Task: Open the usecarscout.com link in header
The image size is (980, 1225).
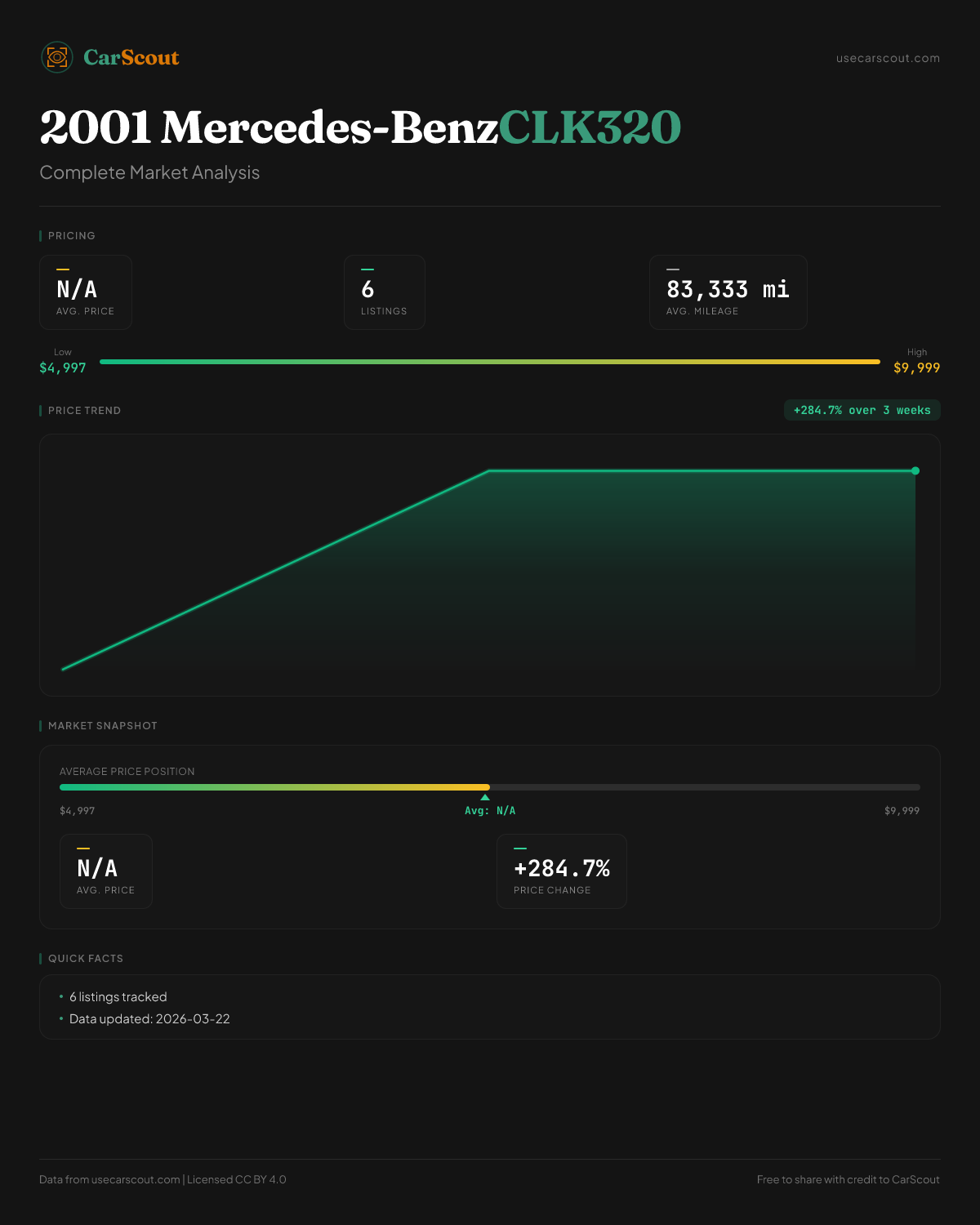Action: (887, 58)
